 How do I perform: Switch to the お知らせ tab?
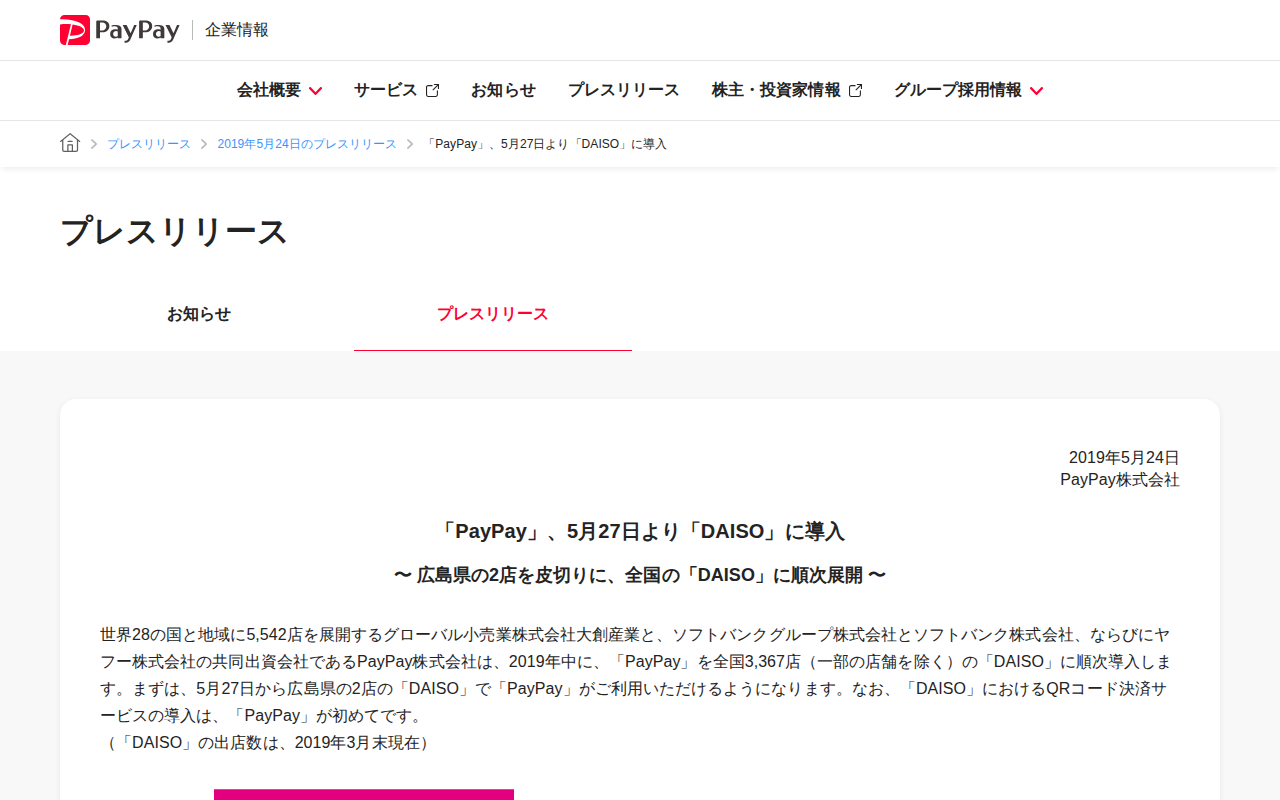click(x=199, y=314)
